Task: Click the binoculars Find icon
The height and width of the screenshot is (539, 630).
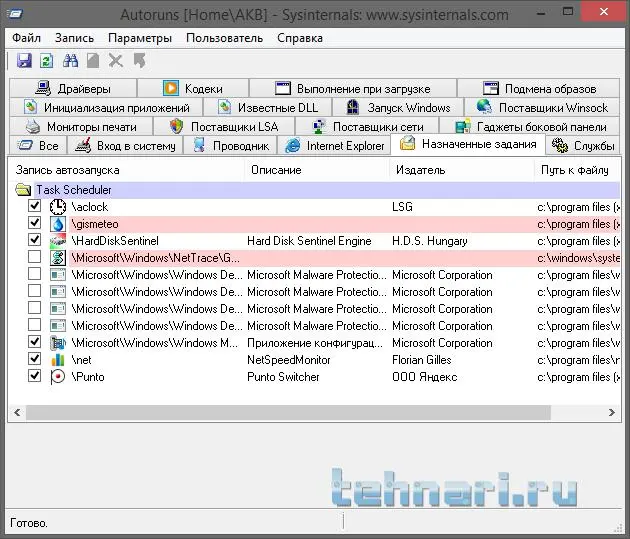Action: click(x=70, y=61)
